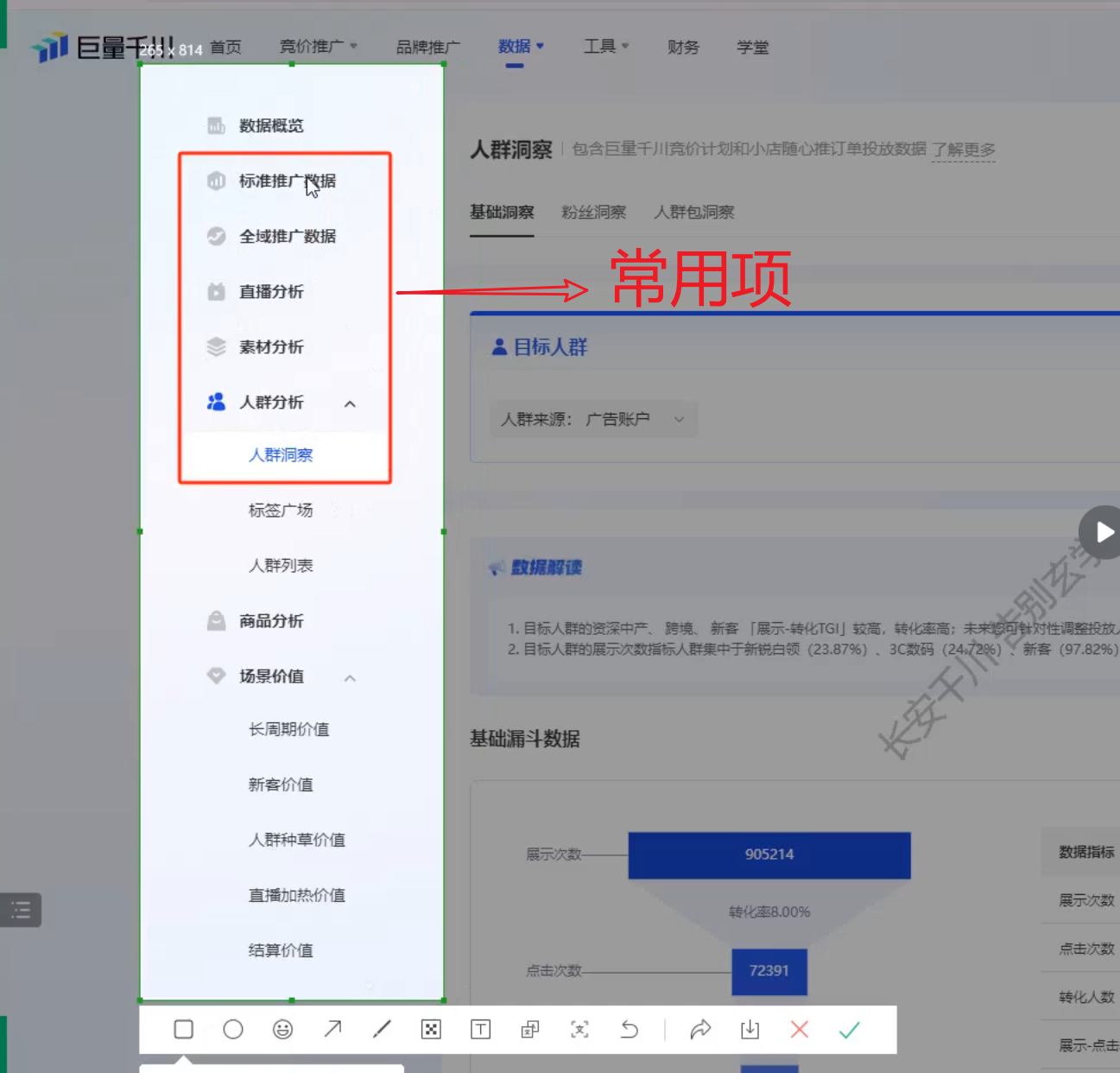Confirm screenshot with the green checkmark

[849, 1029]
